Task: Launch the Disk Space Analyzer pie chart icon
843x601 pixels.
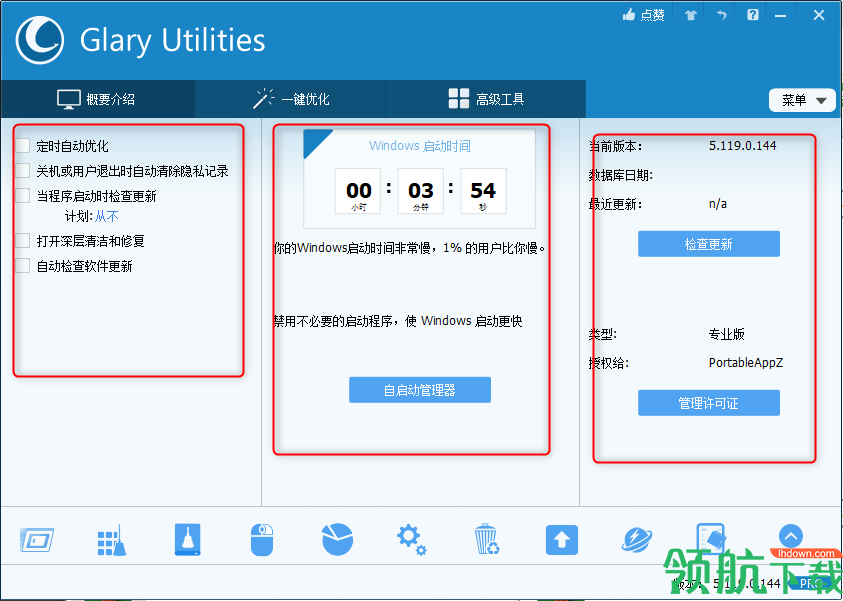Action: coord(337,539)
